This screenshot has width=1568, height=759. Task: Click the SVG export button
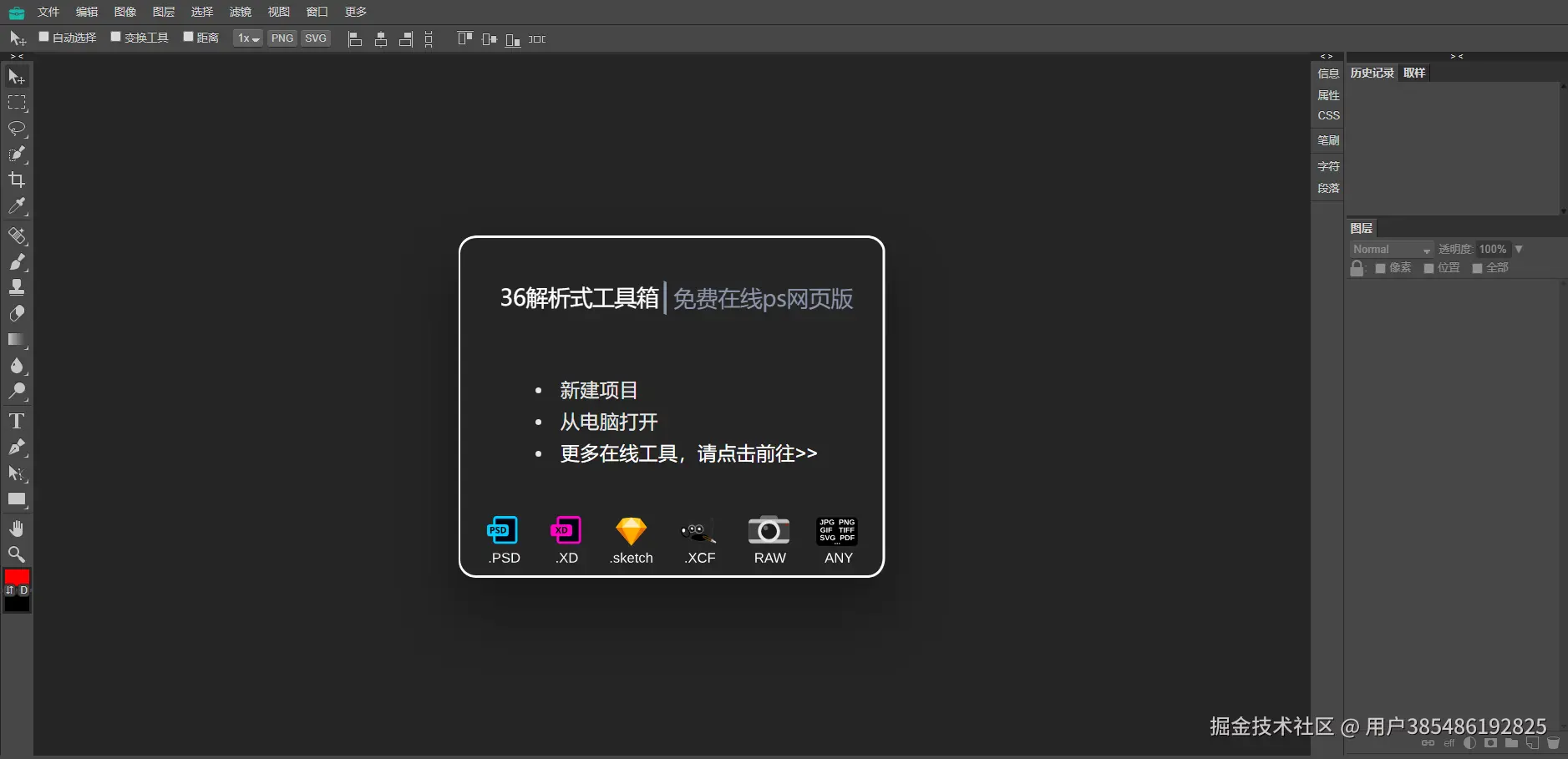[316, 38]
